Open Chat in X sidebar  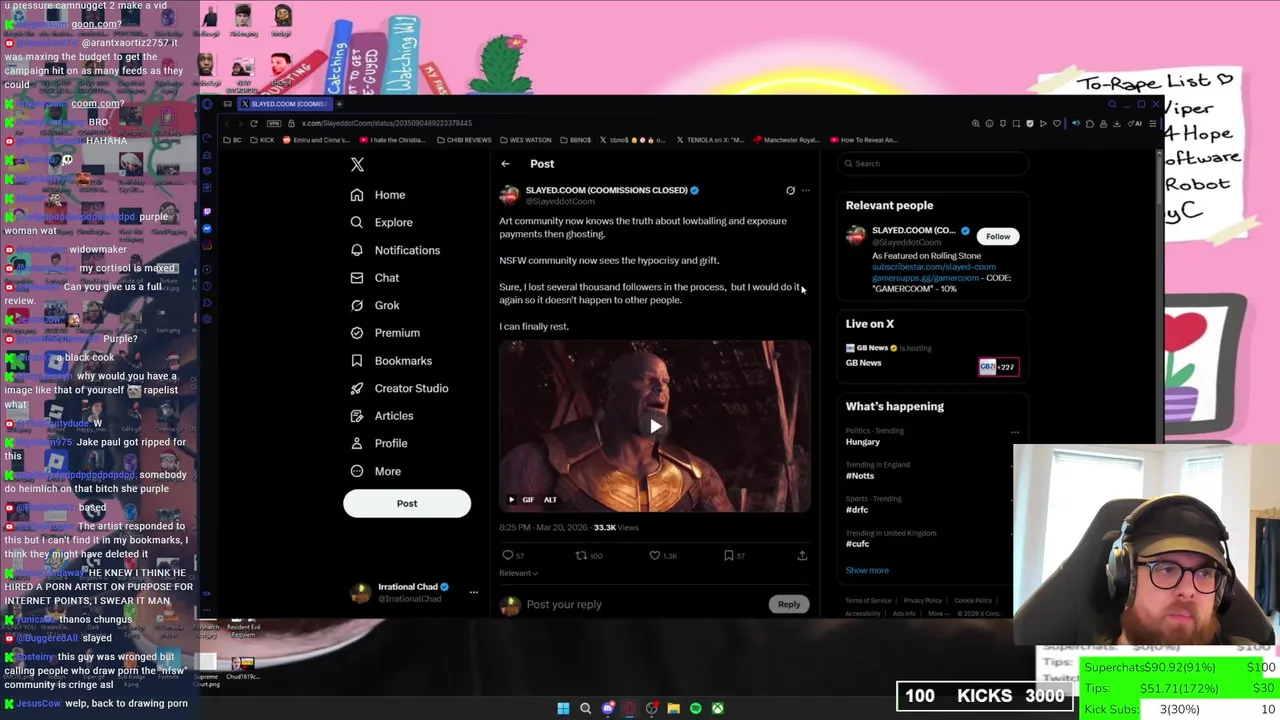[375, 278]
